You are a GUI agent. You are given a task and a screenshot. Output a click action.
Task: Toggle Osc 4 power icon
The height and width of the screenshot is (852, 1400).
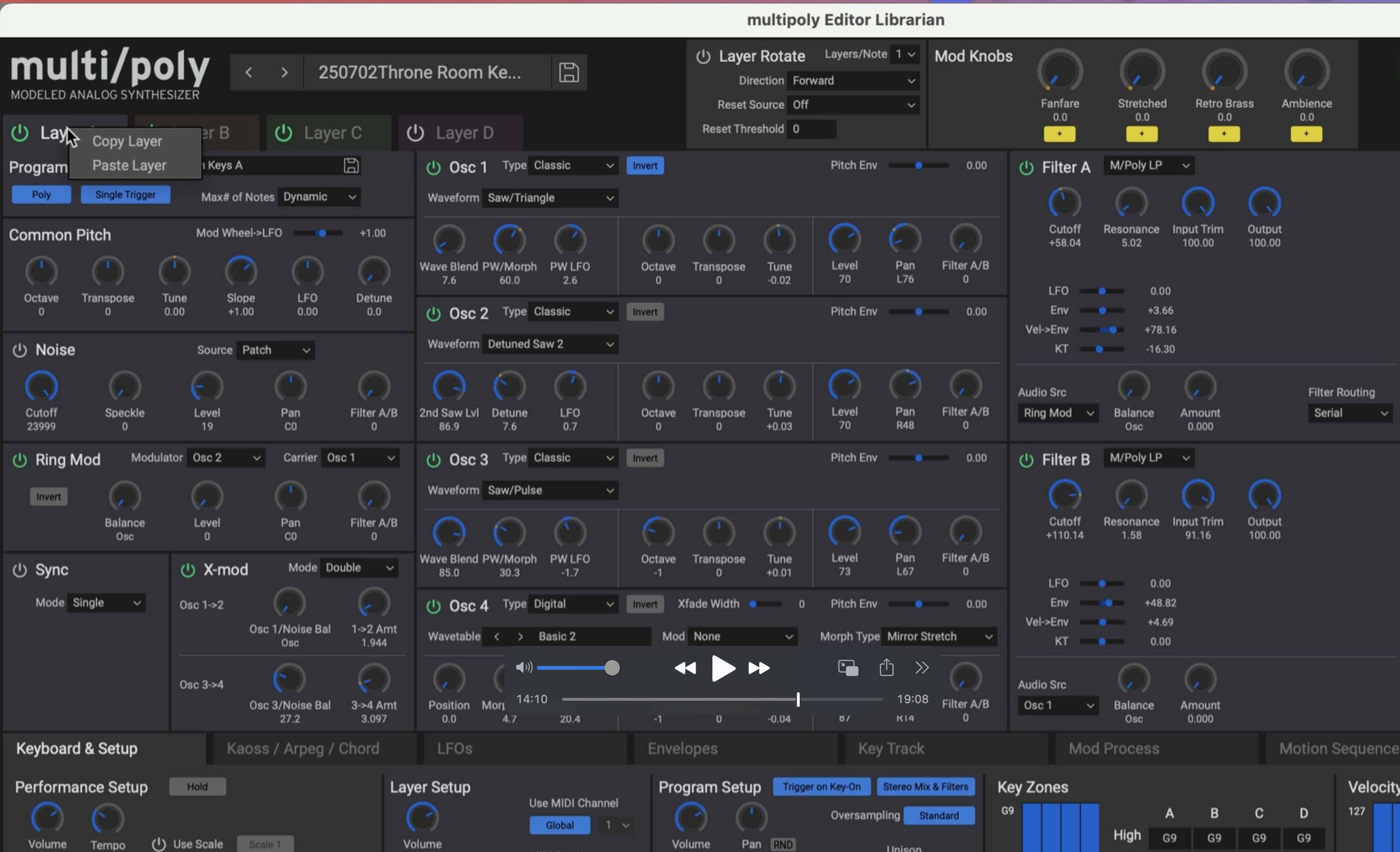click(x=434, y=606)
